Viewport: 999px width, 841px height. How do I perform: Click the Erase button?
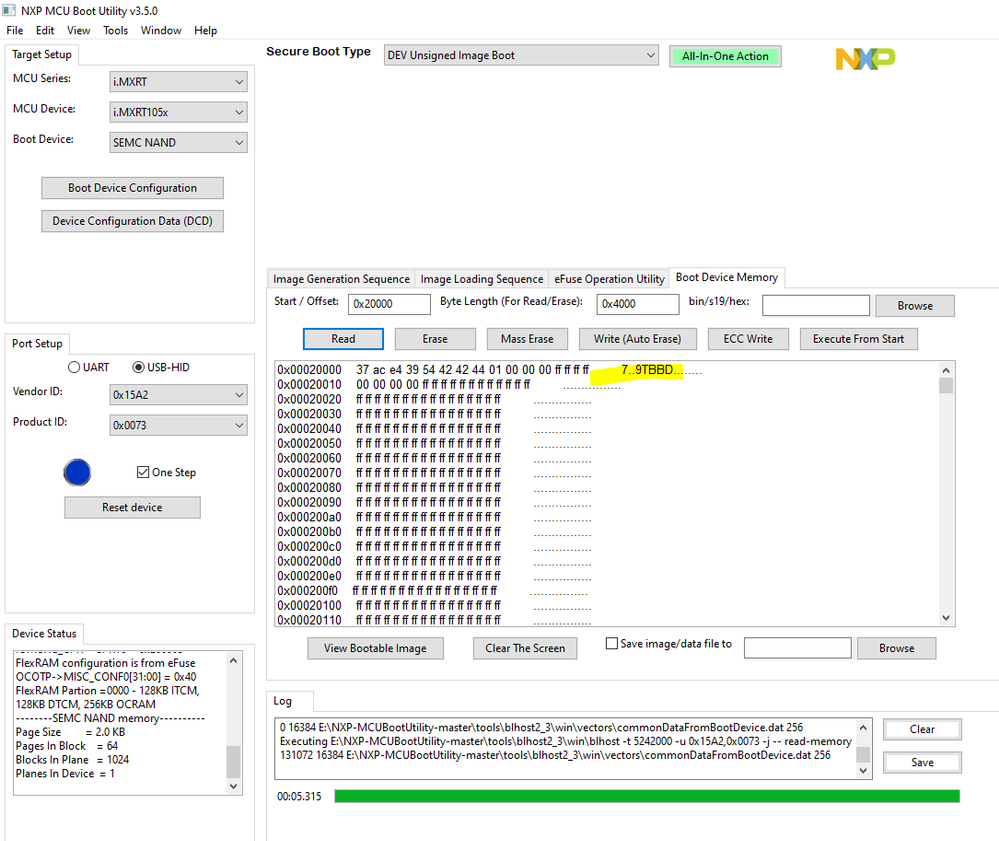coord(435,339)
